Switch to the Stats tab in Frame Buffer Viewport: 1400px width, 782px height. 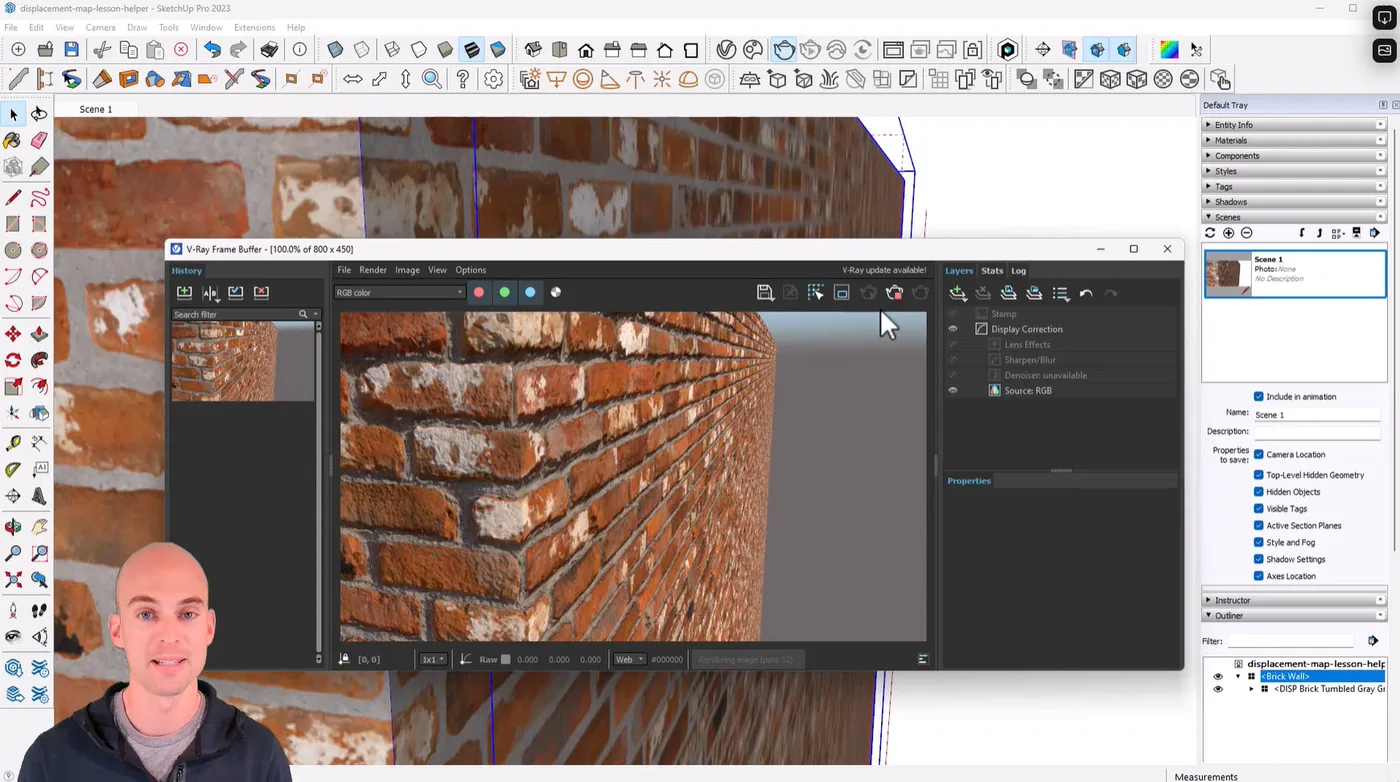(992, 270)
